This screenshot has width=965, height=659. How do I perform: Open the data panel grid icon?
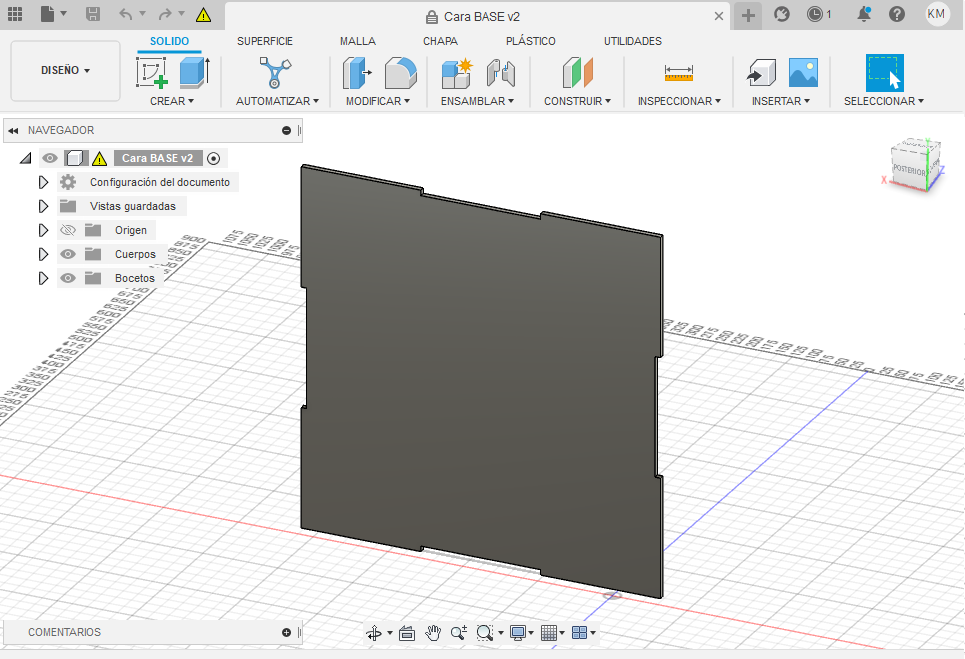pos(15,14)
